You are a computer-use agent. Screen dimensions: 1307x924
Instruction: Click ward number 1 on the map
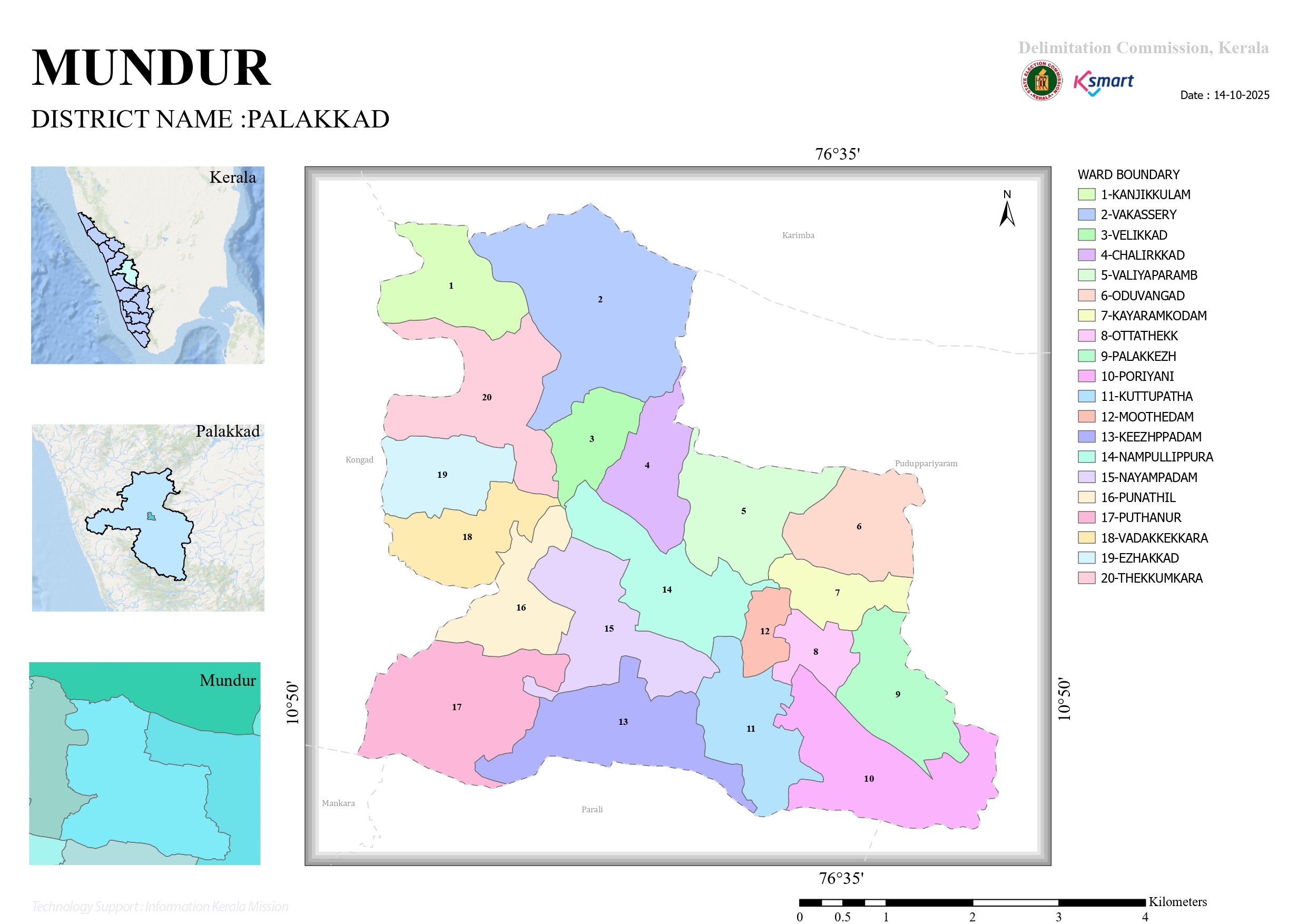point(451,286)
